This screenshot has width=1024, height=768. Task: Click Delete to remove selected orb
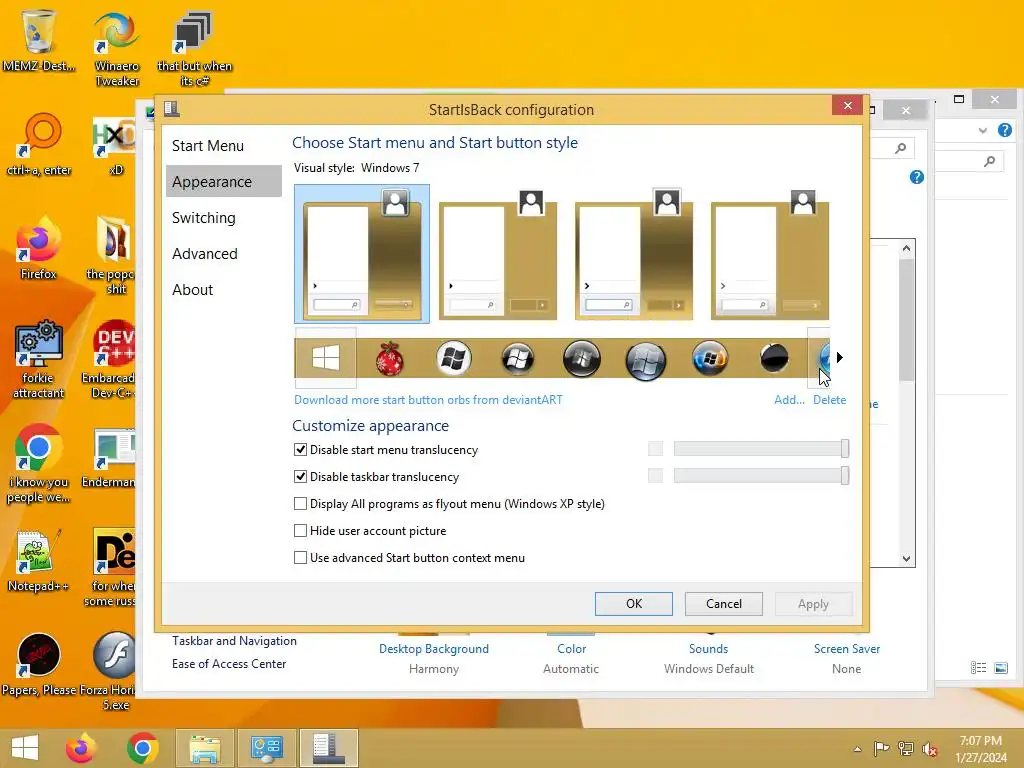coord(829,400)
